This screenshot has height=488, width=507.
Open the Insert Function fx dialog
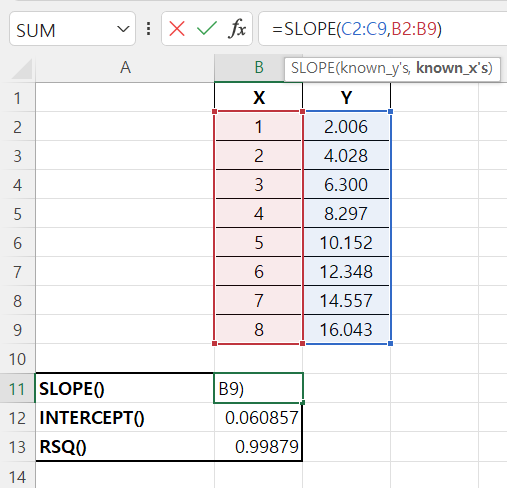click(237, 29)
